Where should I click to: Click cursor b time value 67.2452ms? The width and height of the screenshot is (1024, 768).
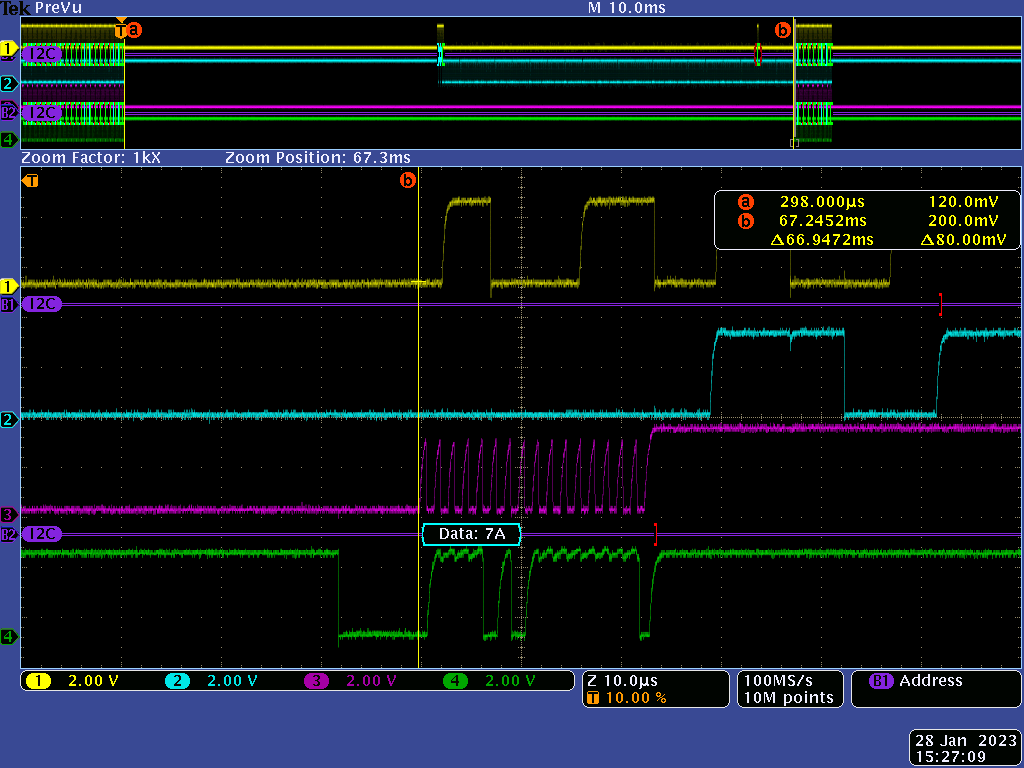(823, 221)
